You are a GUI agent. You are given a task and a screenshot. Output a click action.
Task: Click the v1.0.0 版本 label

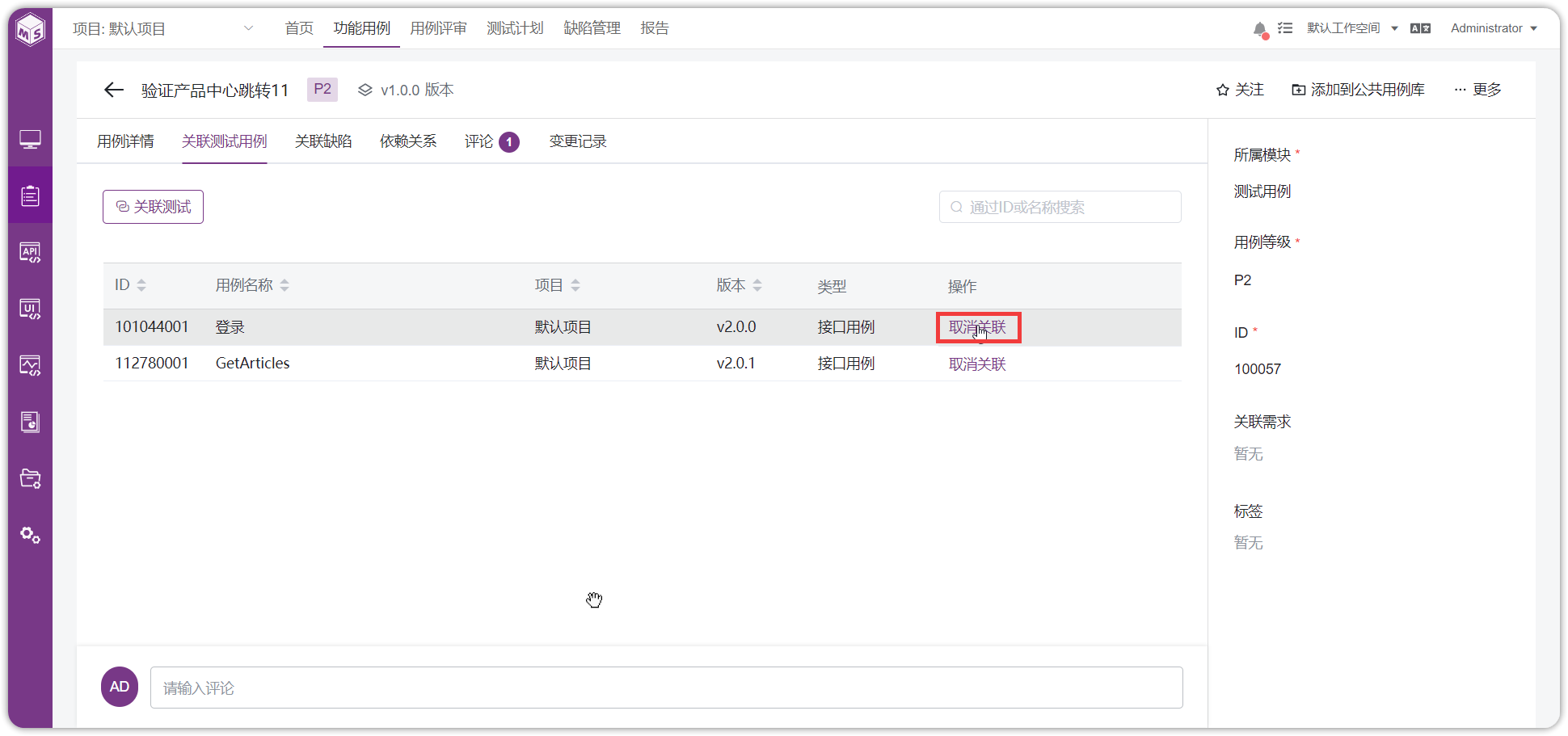(417, 90)
